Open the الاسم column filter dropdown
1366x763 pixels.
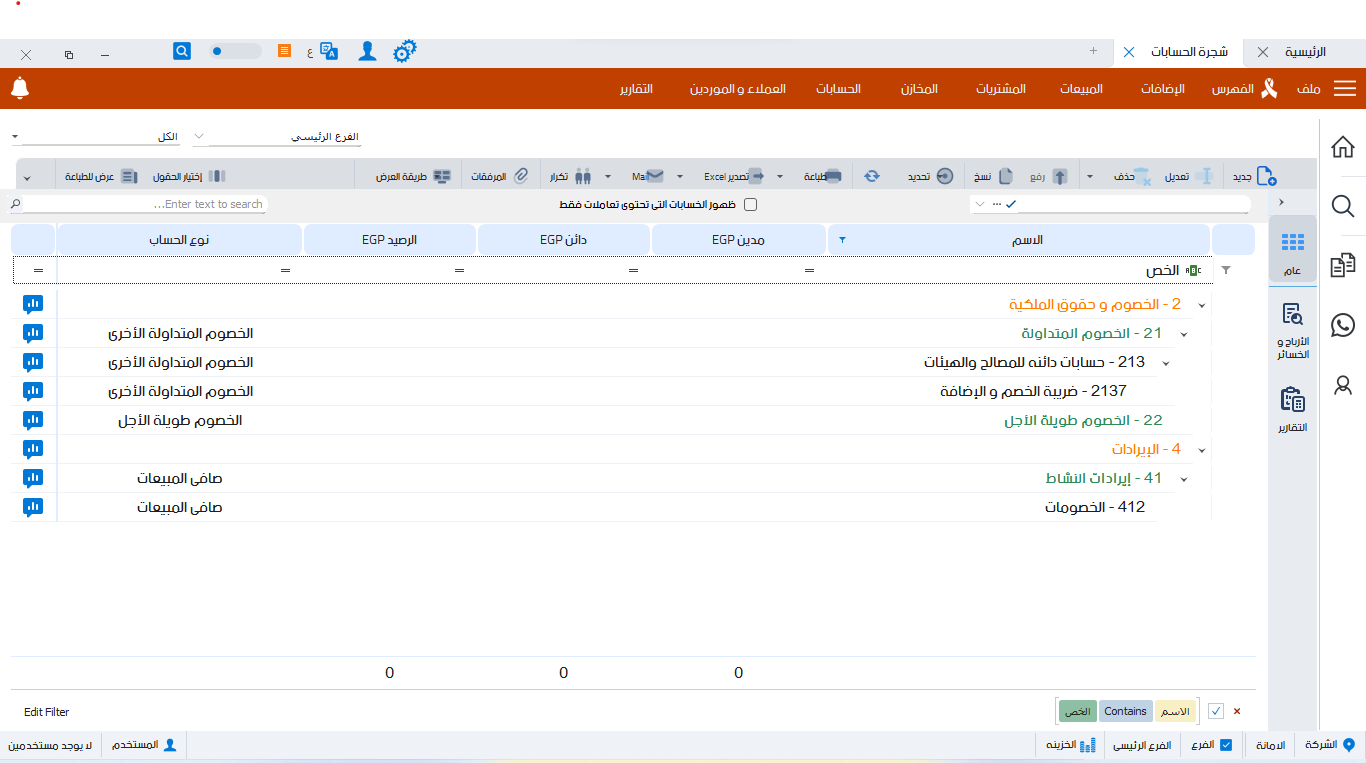842,240
